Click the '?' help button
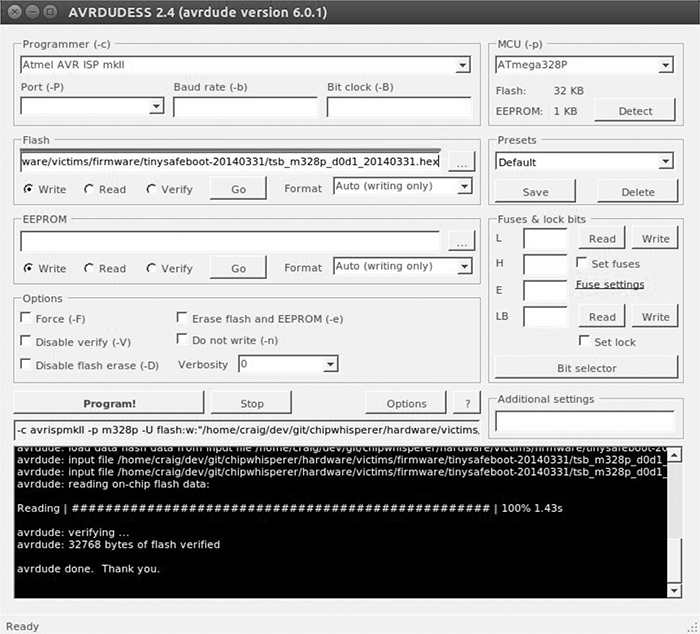The height and width of the screenshot is (634, 700). pyautogui.click(x=465, y=403)
